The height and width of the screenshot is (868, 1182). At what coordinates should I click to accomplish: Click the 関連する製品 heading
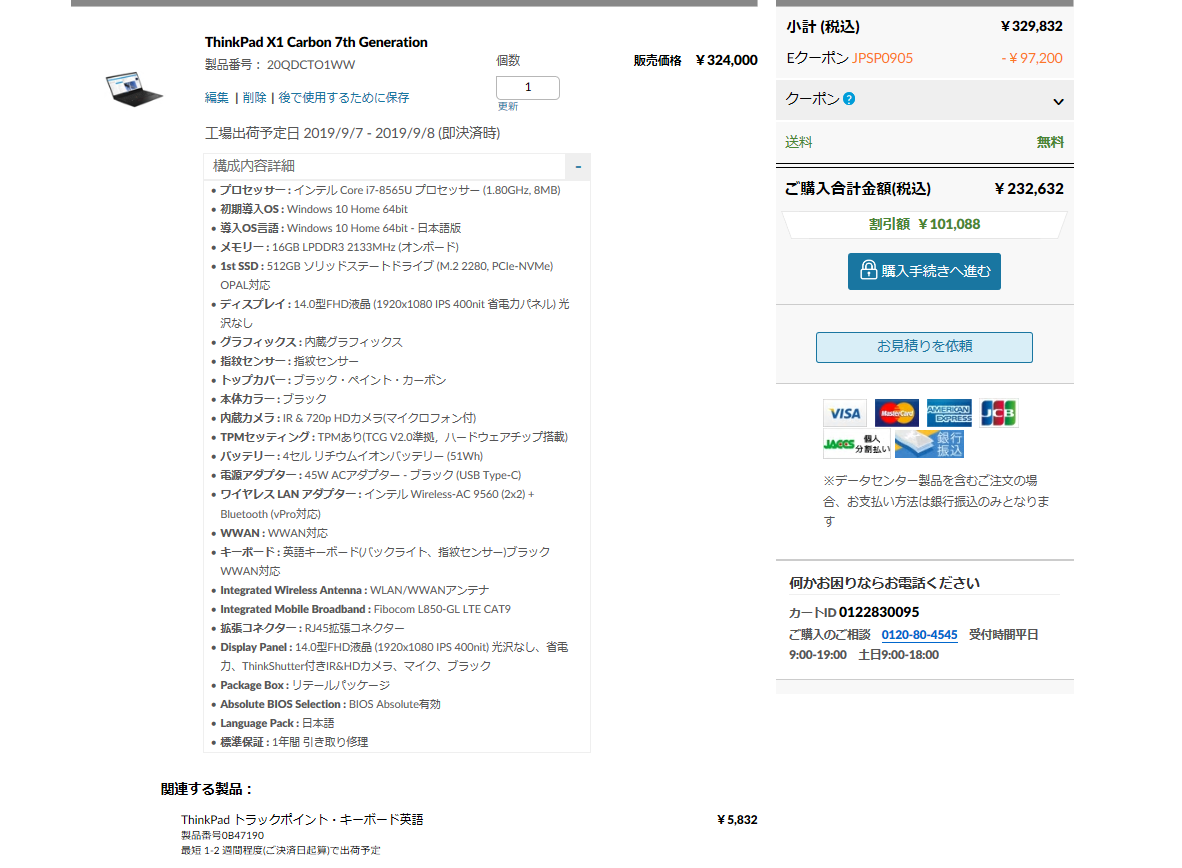click(206, 789)
